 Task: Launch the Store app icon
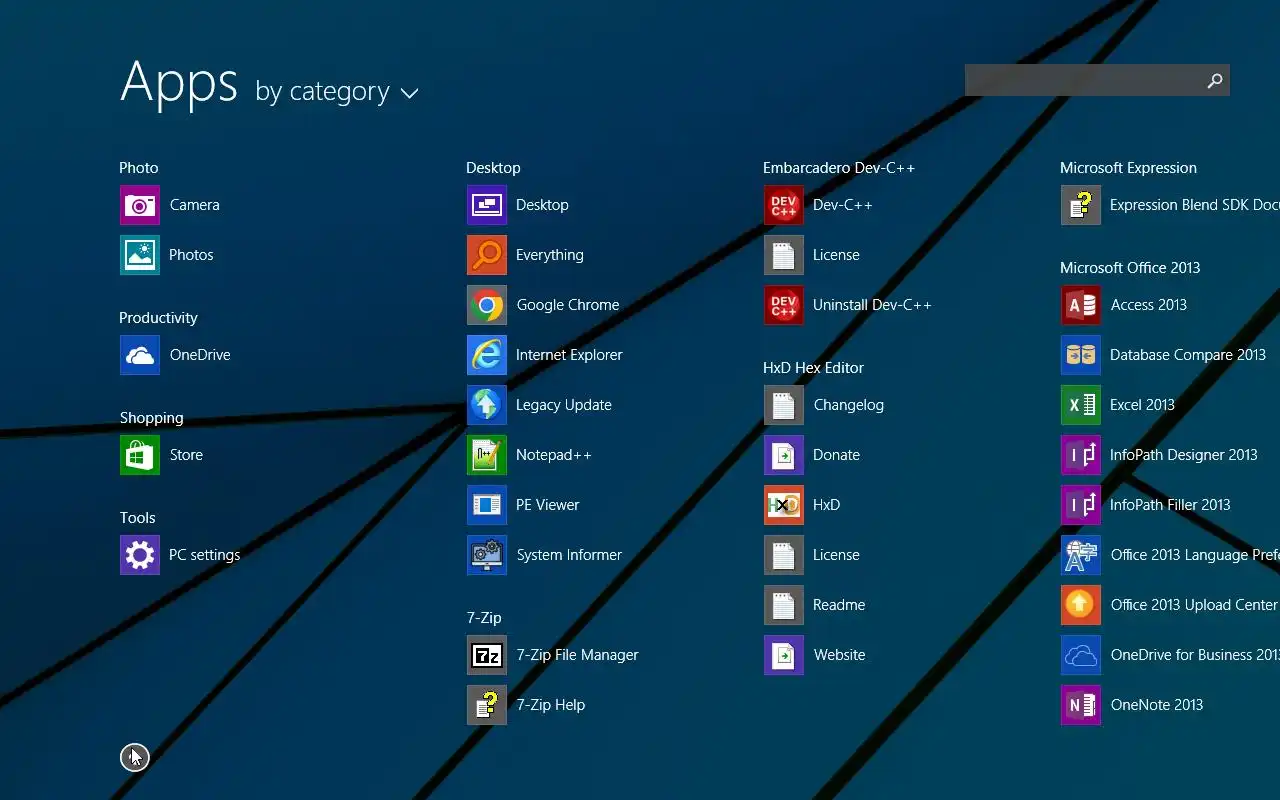(x=140, y=455)
